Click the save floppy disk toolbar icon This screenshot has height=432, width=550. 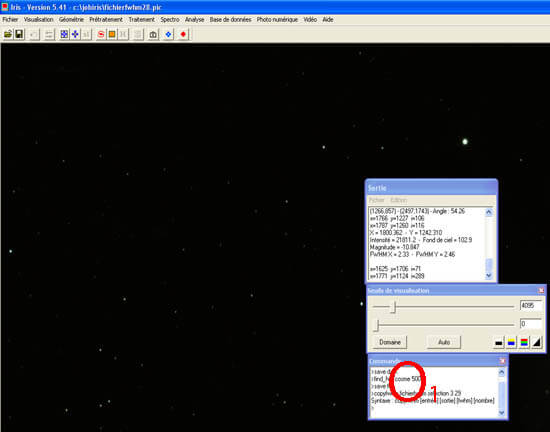tap(19, 34)
